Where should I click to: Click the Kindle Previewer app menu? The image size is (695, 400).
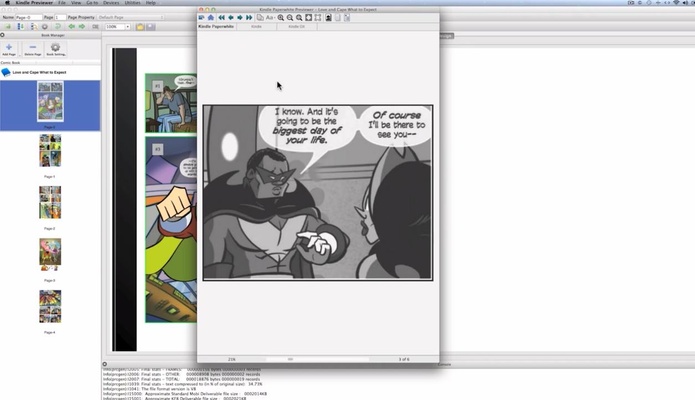[34, 3]
